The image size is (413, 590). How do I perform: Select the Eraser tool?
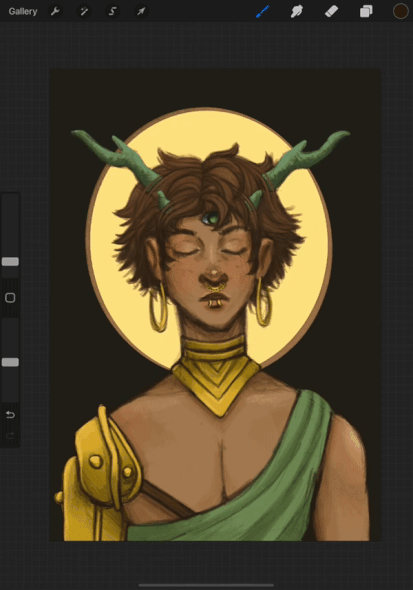[x=331, y=11]
